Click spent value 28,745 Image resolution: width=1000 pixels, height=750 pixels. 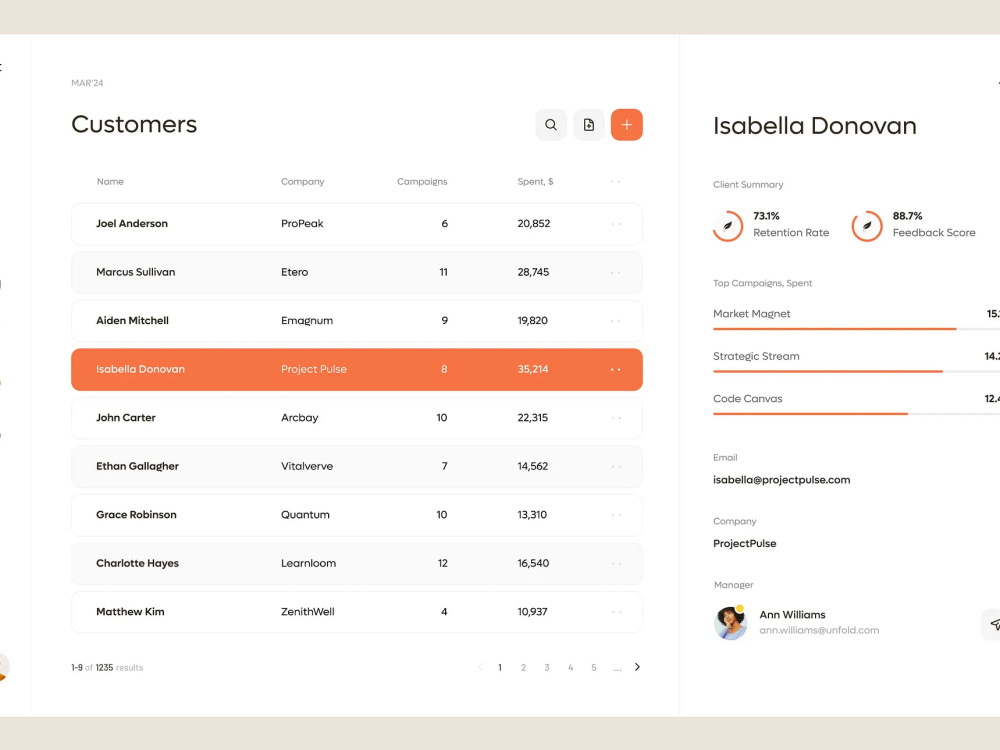click(533, 272)
